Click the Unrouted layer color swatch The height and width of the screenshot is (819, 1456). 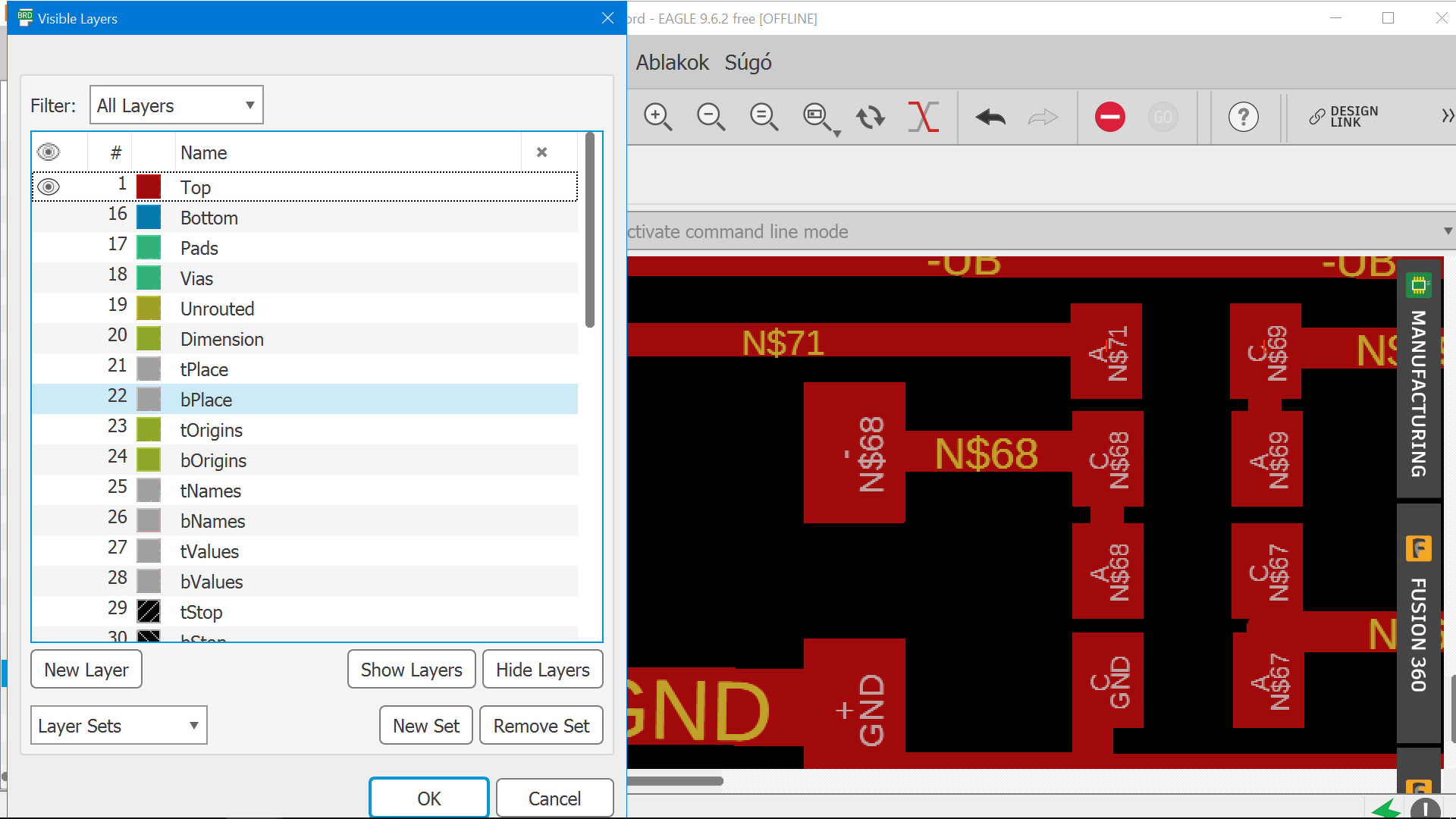(149, 308)
